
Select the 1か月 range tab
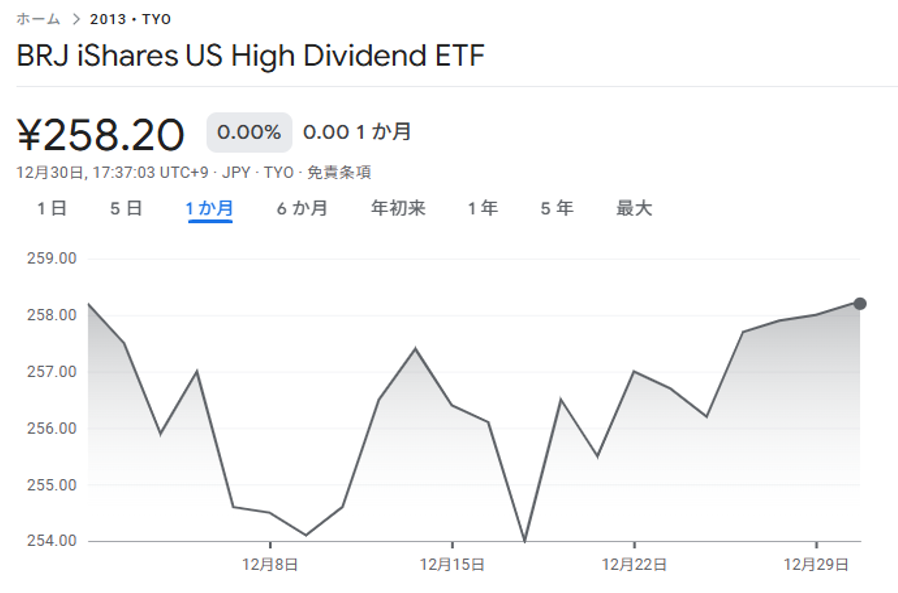point(209,208)
